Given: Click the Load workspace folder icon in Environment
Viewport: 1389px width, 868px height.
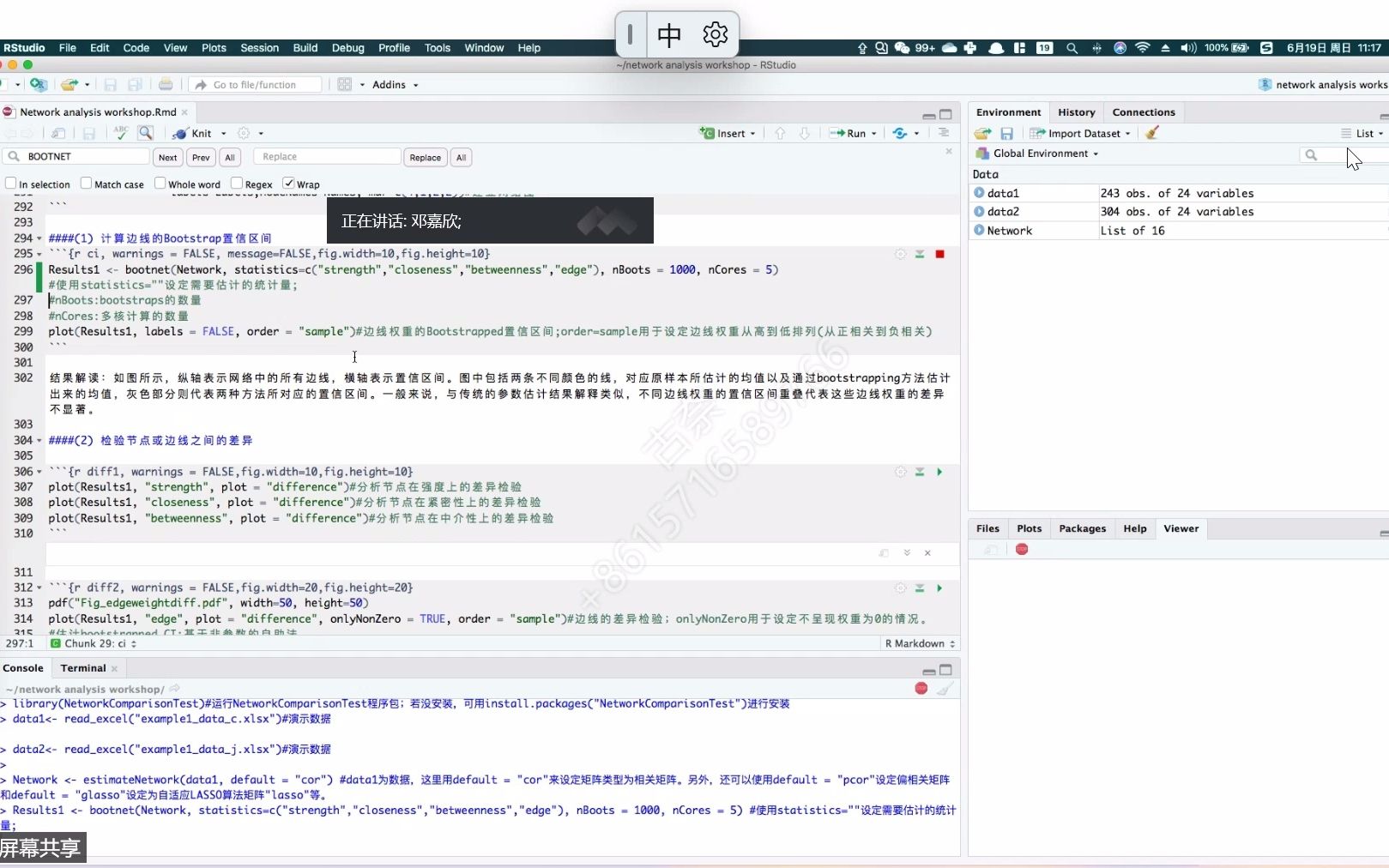Looking at the screenshot, I should pos(983,133).
